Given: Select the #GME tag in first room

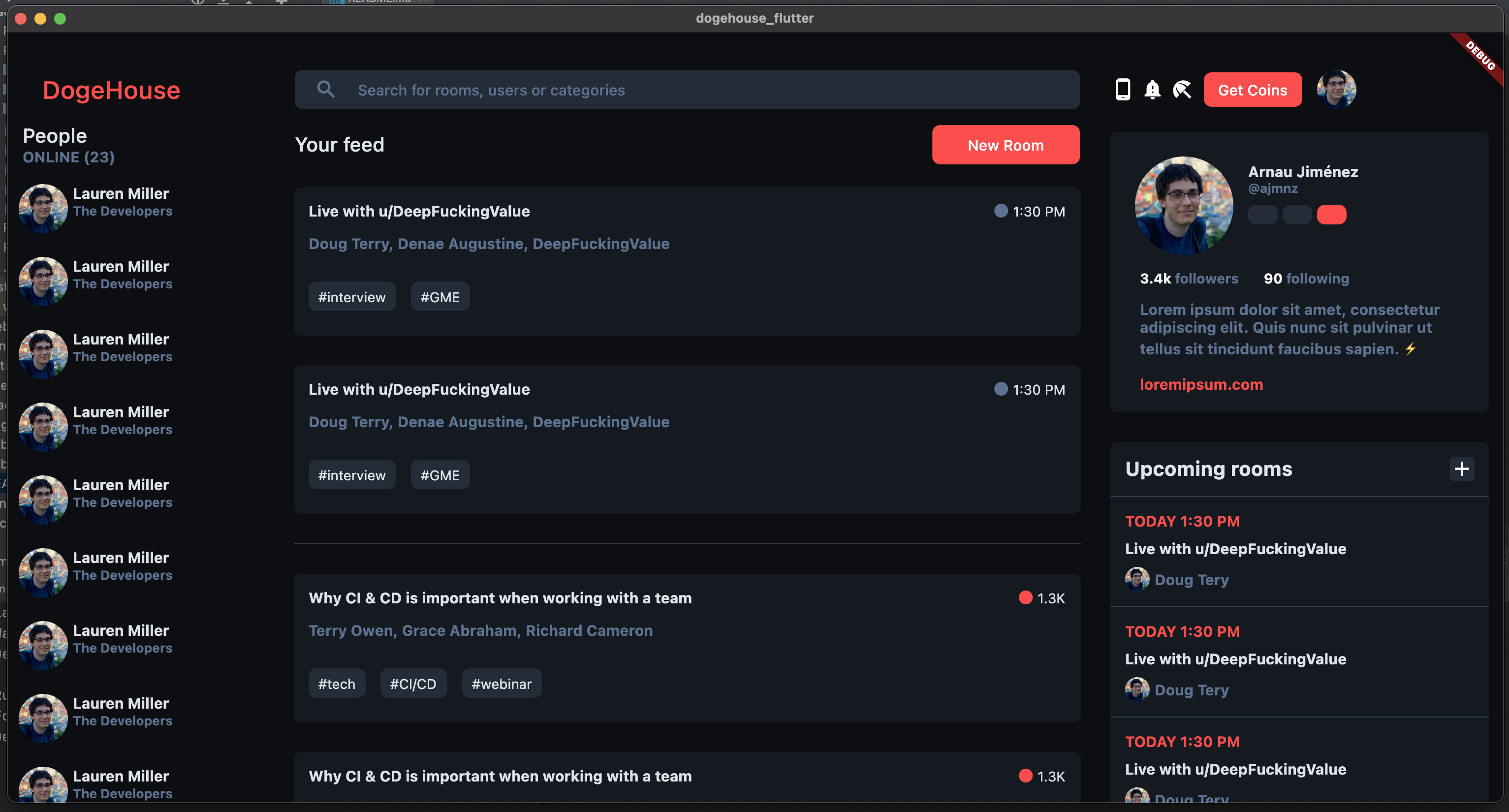Looking at the screenshot, I should pos(440,297).
